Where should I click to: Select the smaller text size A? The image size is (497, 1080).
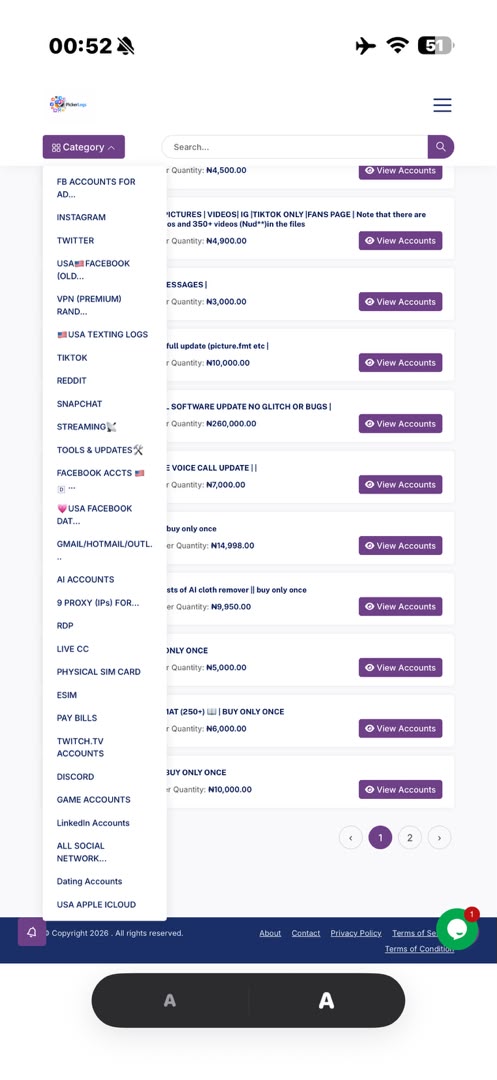pos(170,1001)
